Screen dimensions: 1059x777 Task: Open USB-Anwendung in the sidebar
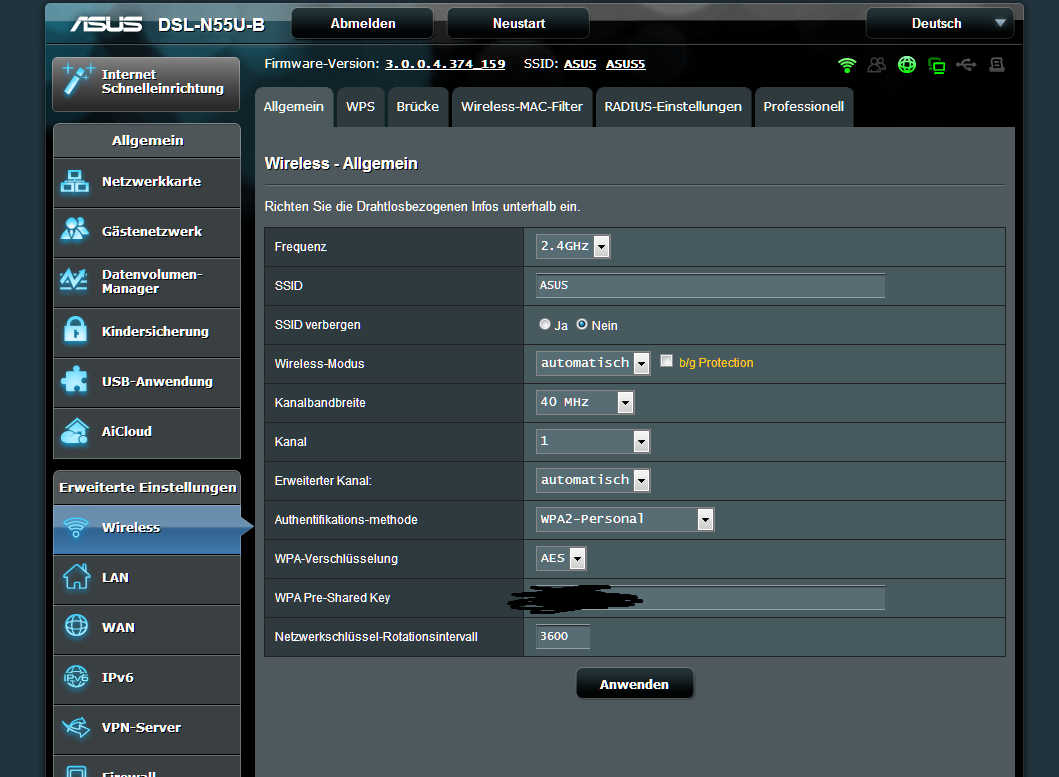pyautogui.click(x=147, y=382)
